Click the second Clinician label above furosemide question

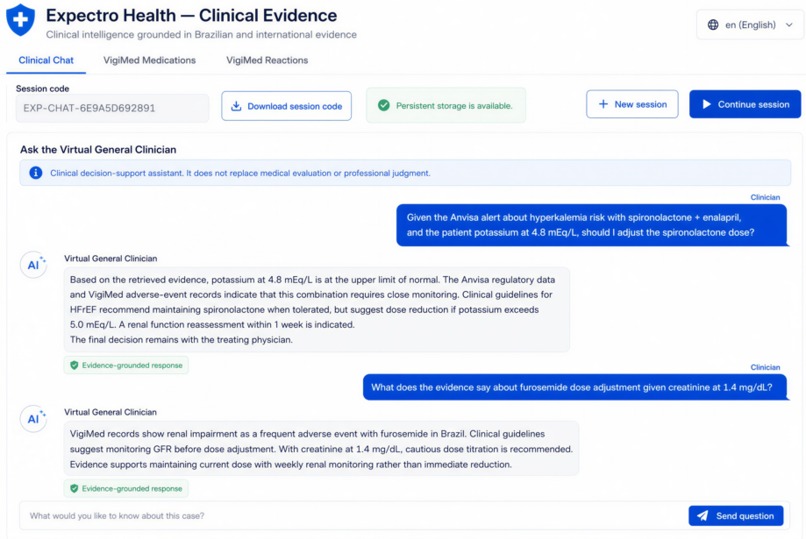tap(765, 367)
